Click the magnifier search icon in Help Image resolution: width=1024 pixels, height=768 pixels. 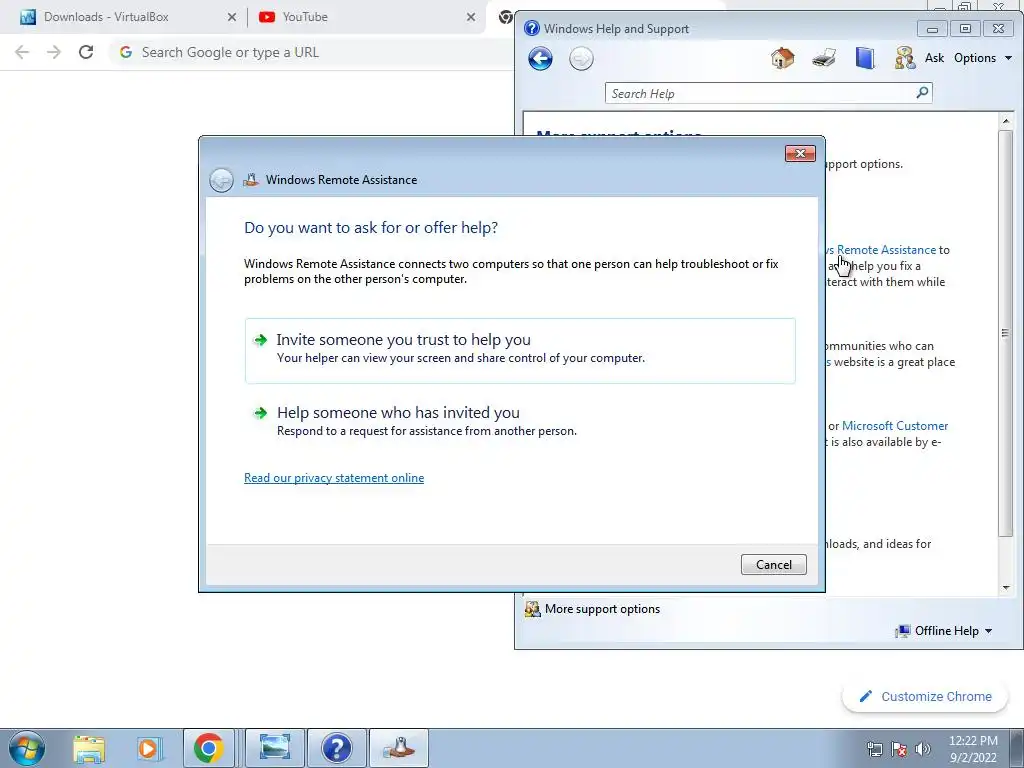923,93
